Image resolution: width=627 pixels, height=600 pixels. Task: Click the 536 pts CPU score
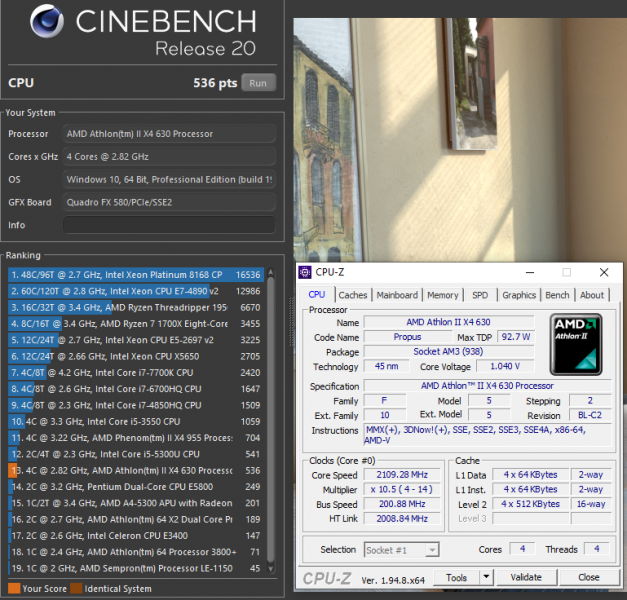click(x=215, y=83)
